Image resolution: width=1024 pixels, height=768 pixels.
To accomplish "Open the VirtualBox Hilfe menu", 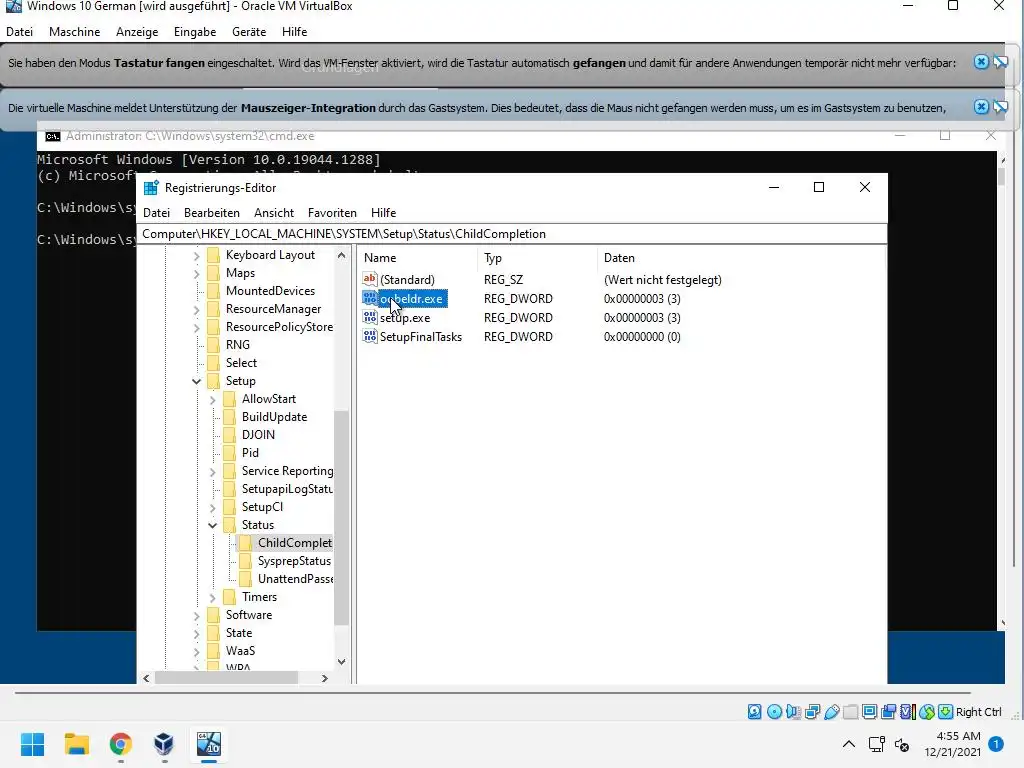I will click(x=295, y=31).
